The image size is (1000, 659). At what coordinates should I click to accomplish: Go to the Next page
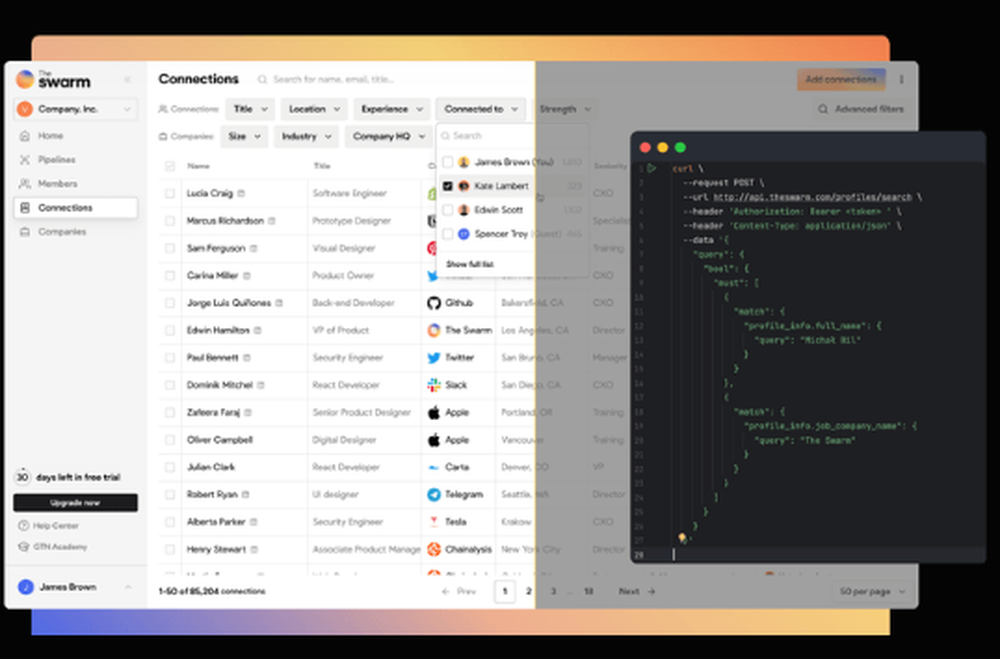[x=637, y=591]
